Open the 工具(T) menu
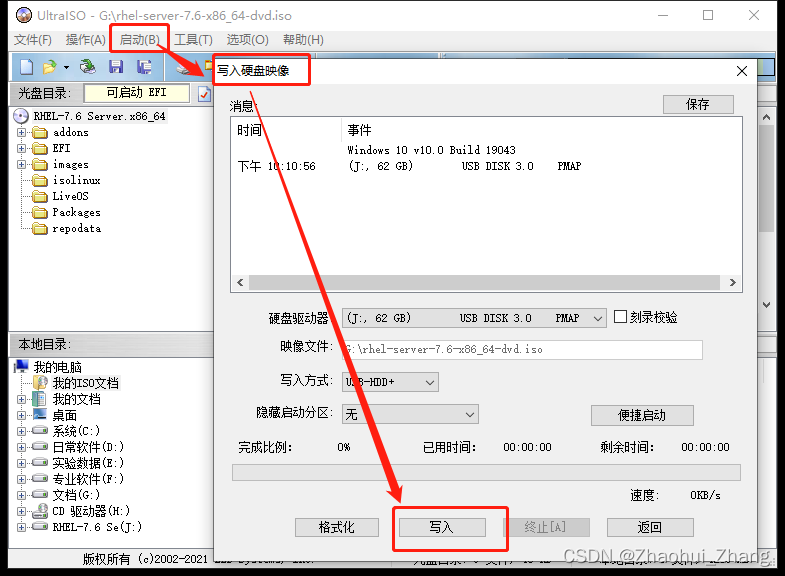Image resolution: width=785 pixels, height=576 pixels. pos(193,40)
